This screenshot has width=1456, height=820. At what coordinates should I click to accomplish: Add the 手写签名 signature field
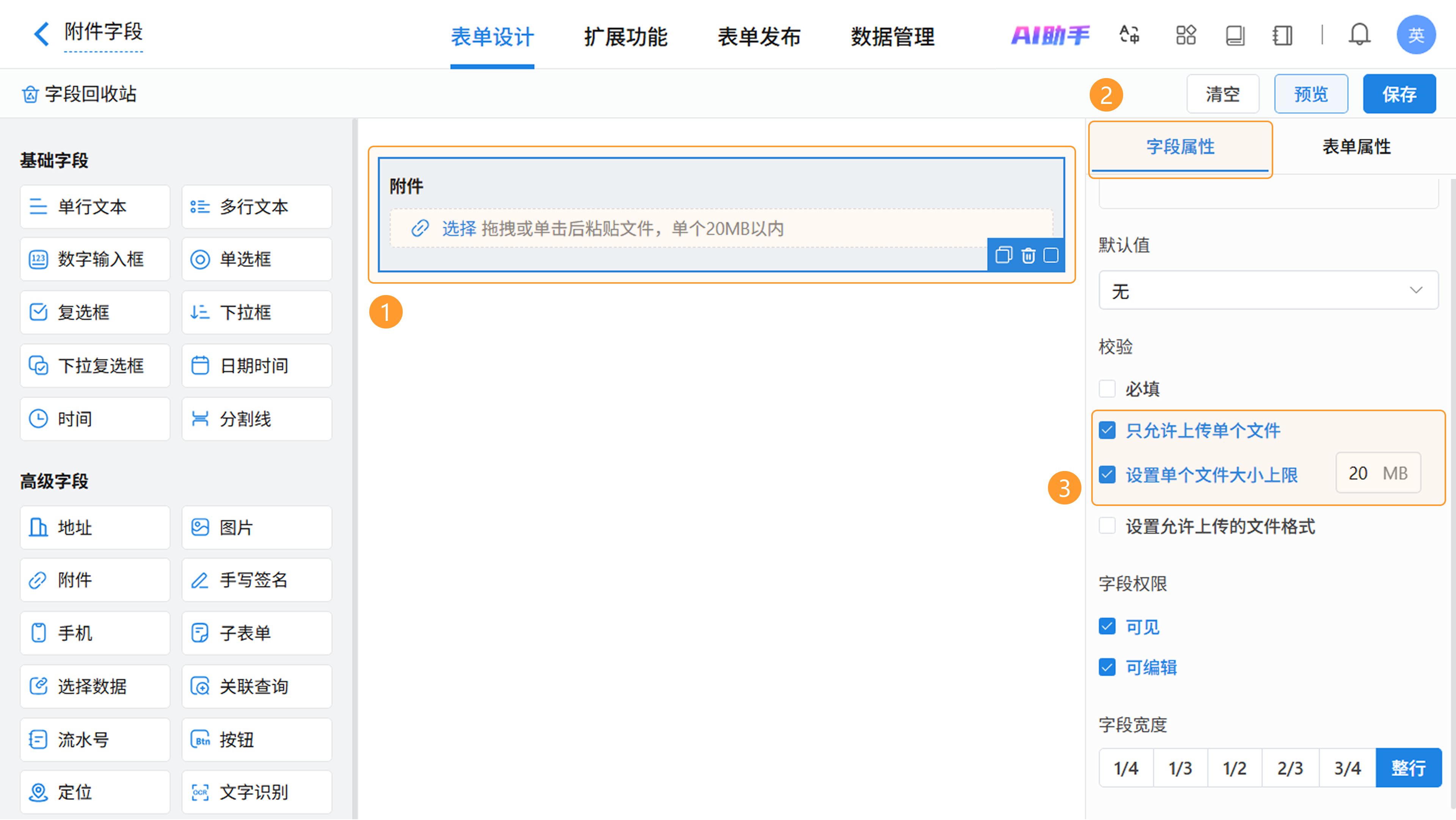[256, 580]
